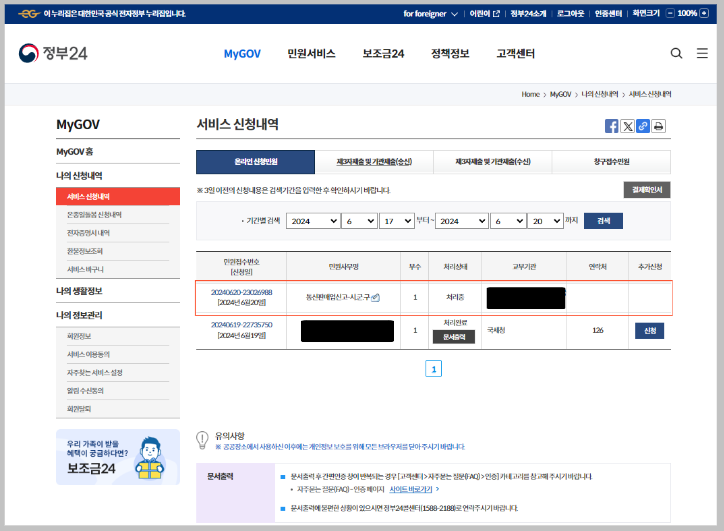Open 민원서비스 top menu
Viewport: 724px width, 531px height.
tap(311, 54)
